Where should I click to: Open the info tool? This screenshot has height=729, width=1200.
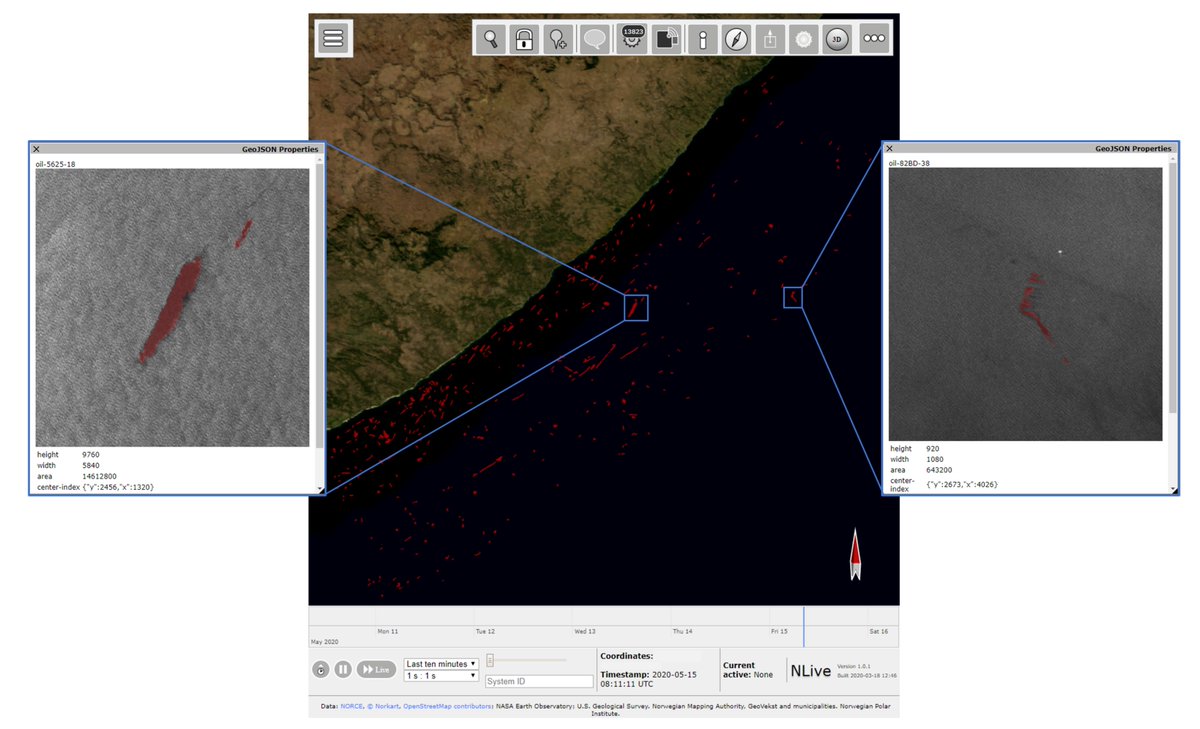click(702, 38)
